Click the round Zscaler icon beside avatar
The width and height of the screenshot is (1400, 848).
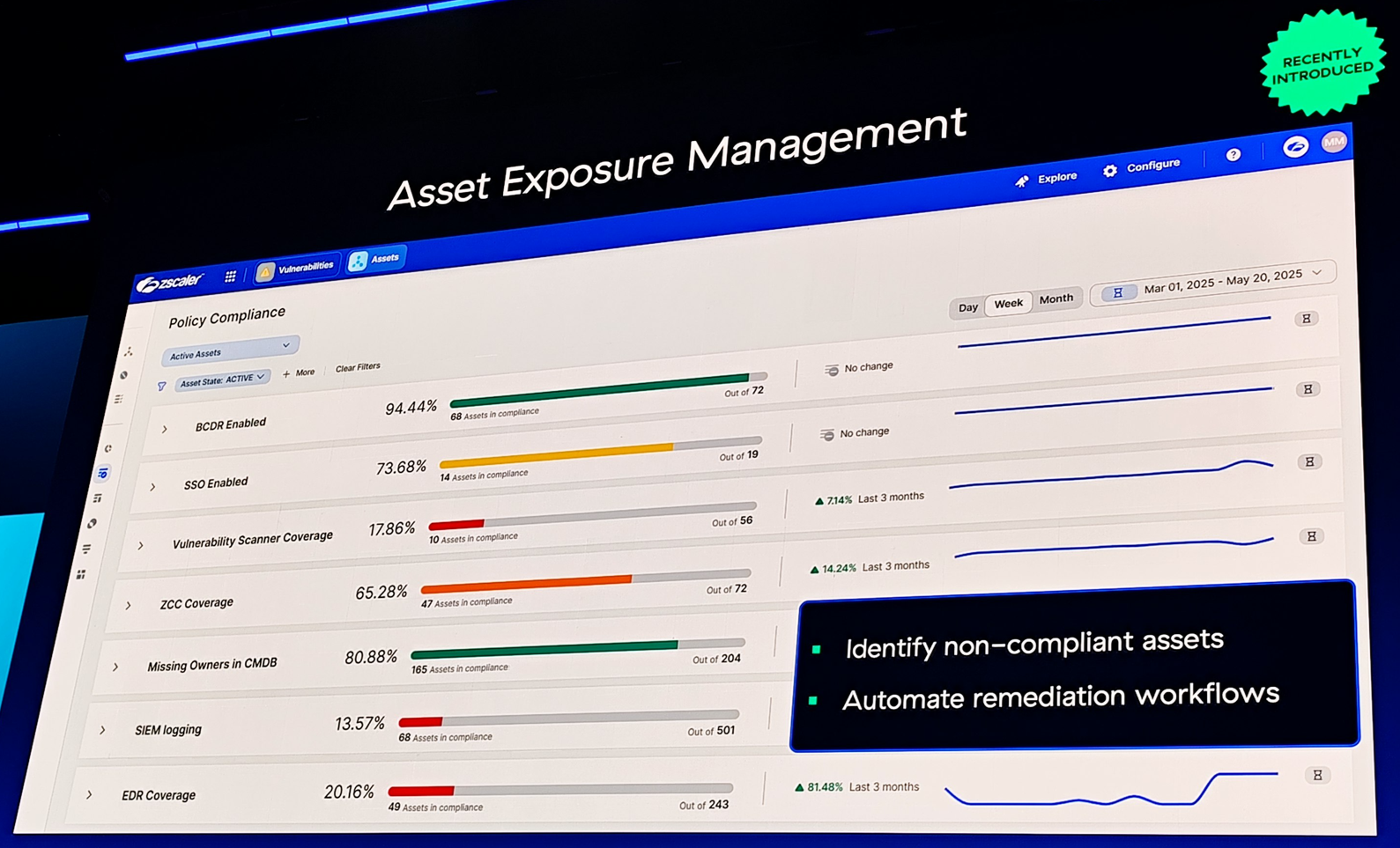point(1295,146)
